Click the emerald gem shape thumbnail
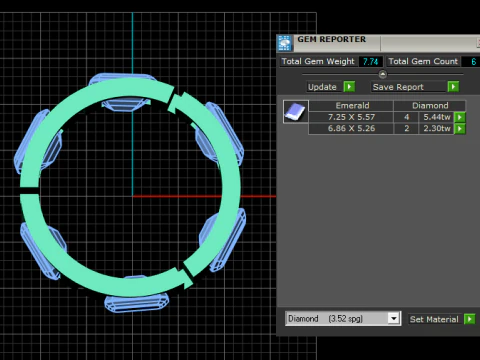The width and height of the screenshot is (480, 360). click(x=296, y=112)
